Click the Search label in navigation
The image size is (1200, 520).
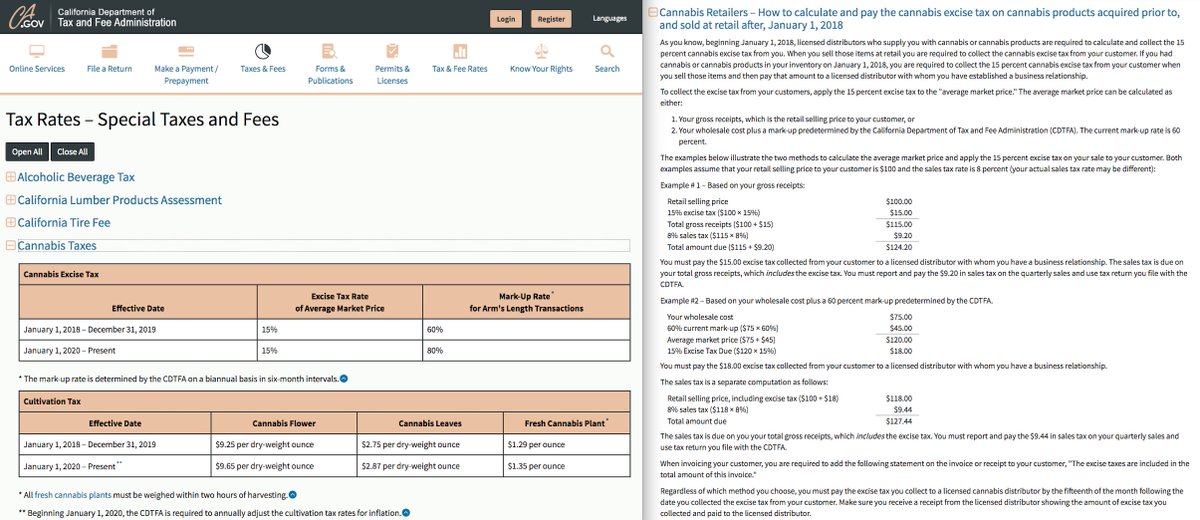(607, 69)
